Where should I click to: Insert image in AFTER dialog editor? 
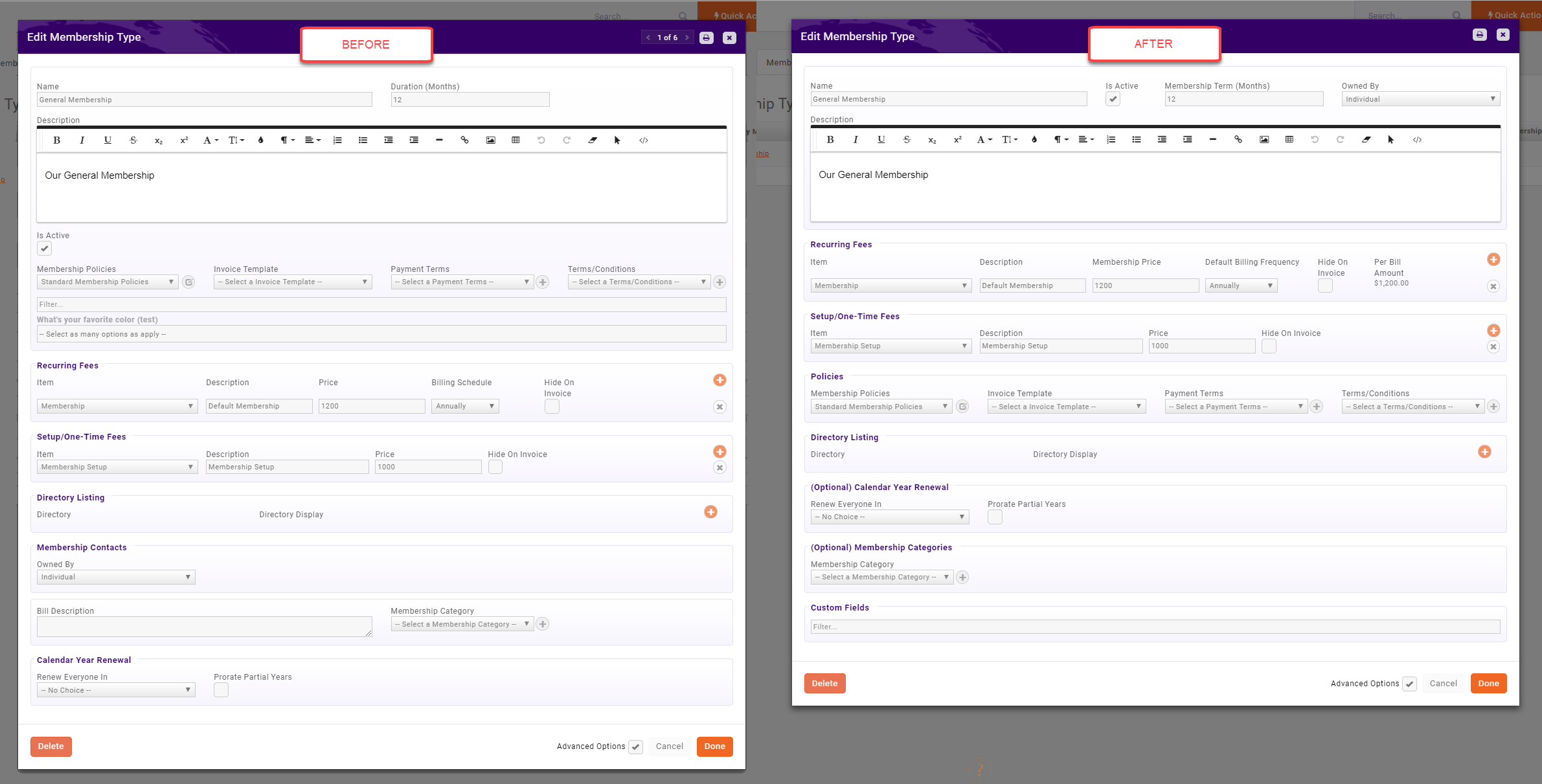click(x=1264, y=139)
